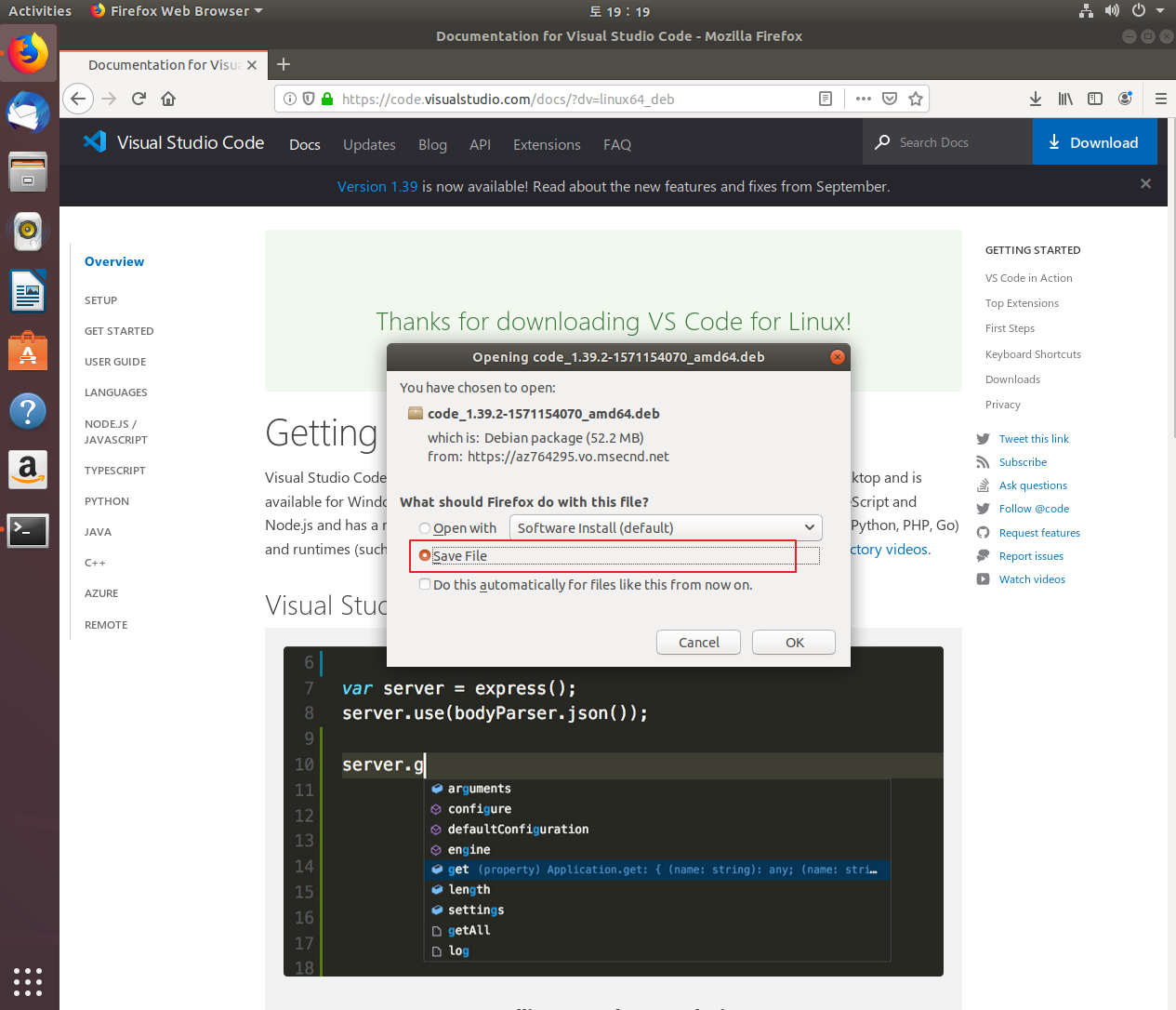Open LibreOffice Writer from the dock
Screen dimensions: 1176x1010
coord(28,291)
